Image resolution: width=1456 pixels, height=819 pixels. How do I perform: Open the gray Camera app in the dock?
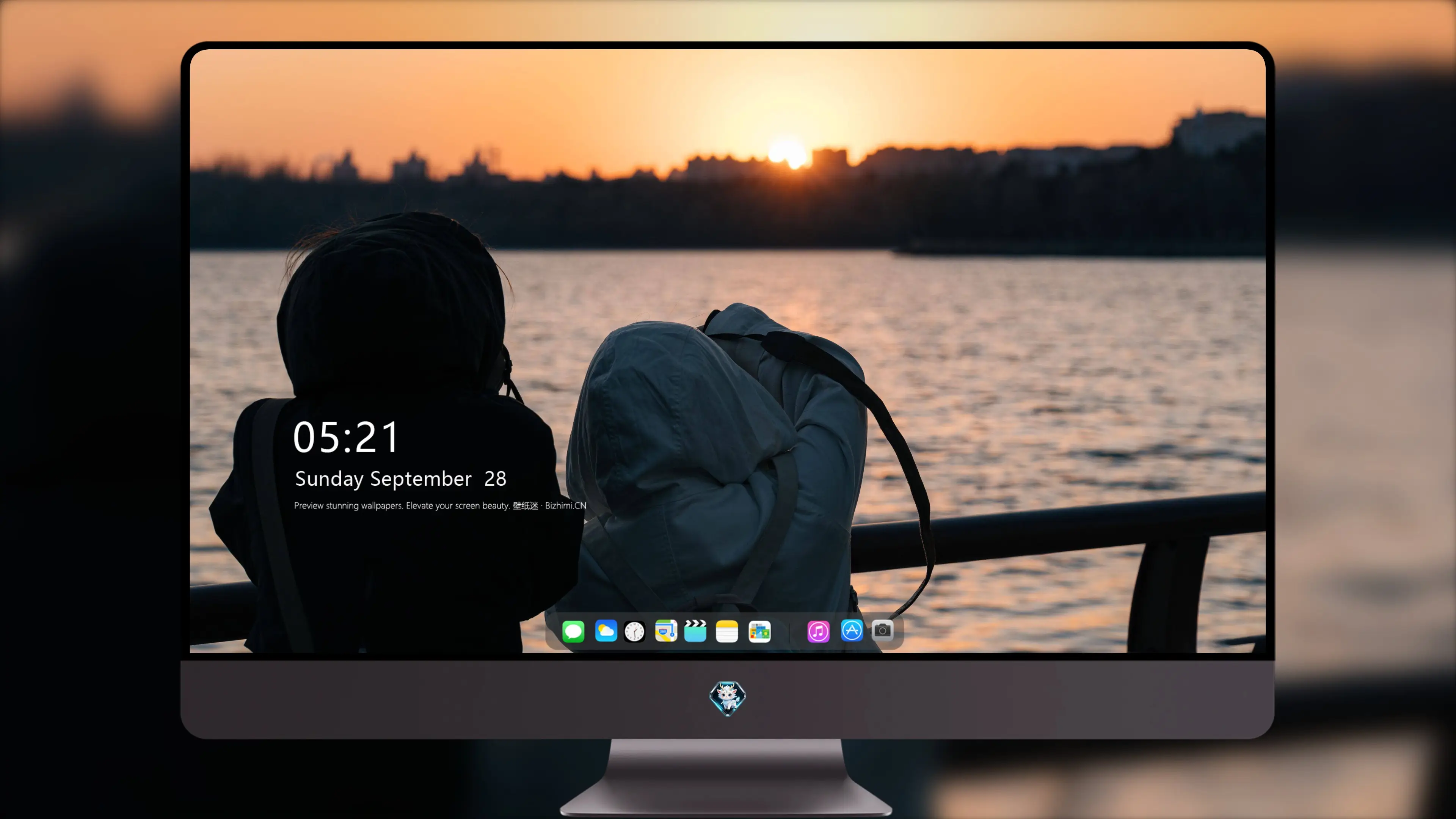[882, 630]
